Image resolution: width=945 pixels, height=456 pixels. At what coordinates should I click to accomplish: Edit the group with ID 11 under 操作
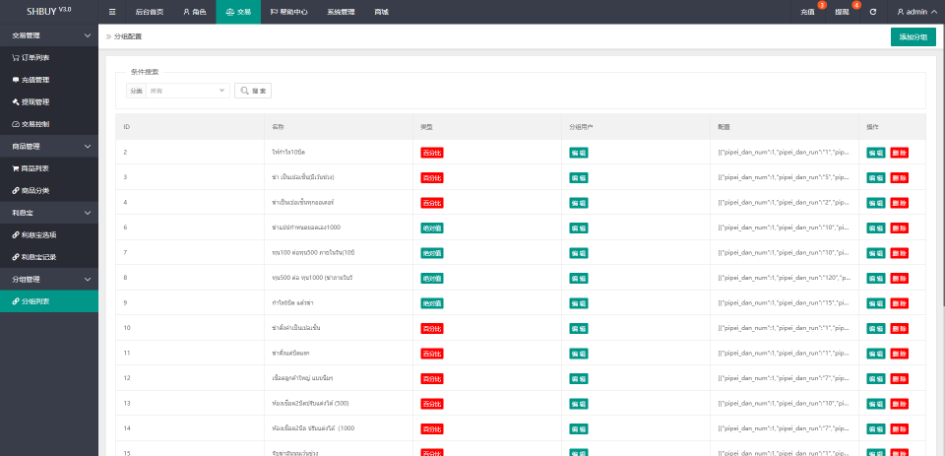[876, 354]
